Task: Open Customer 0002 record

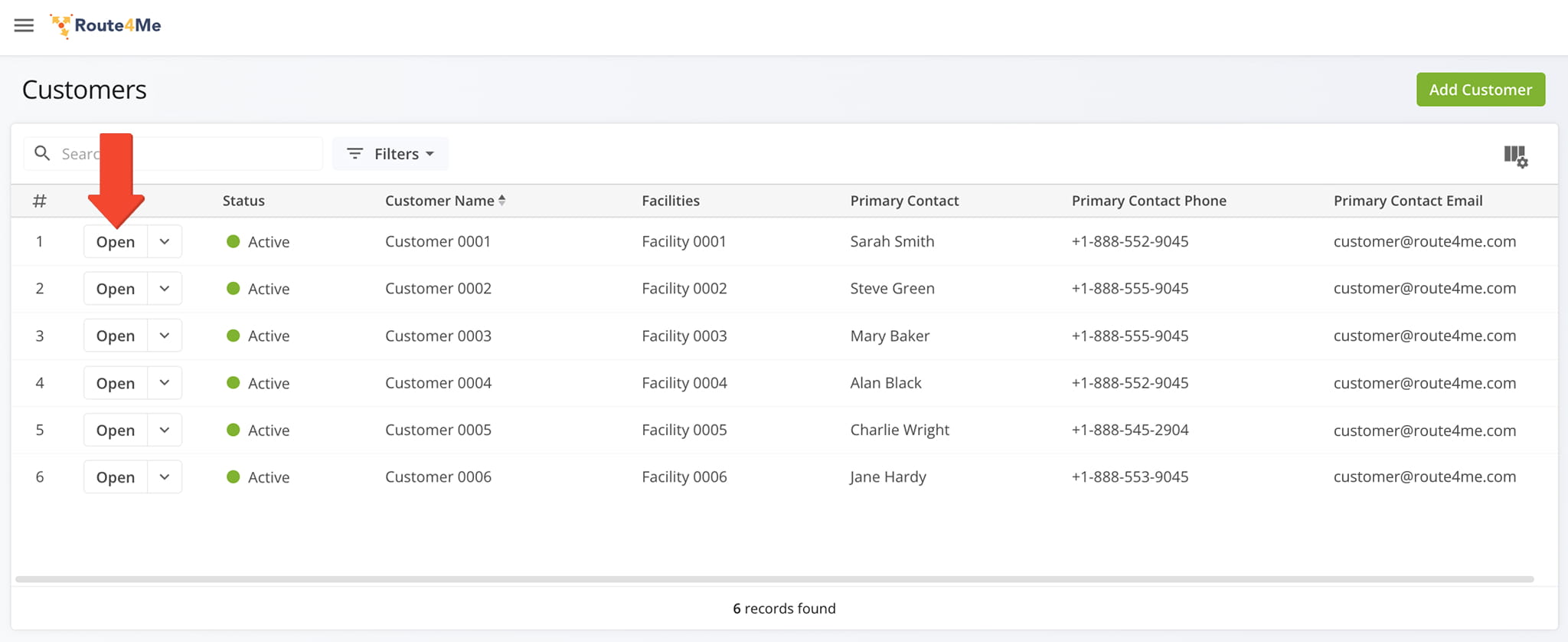Action: click(x=116, y=289)
